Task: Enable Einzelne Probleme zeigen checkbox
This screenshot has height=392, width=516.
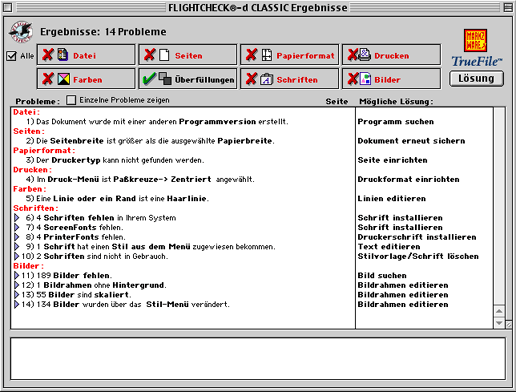Action: [71, 100]
